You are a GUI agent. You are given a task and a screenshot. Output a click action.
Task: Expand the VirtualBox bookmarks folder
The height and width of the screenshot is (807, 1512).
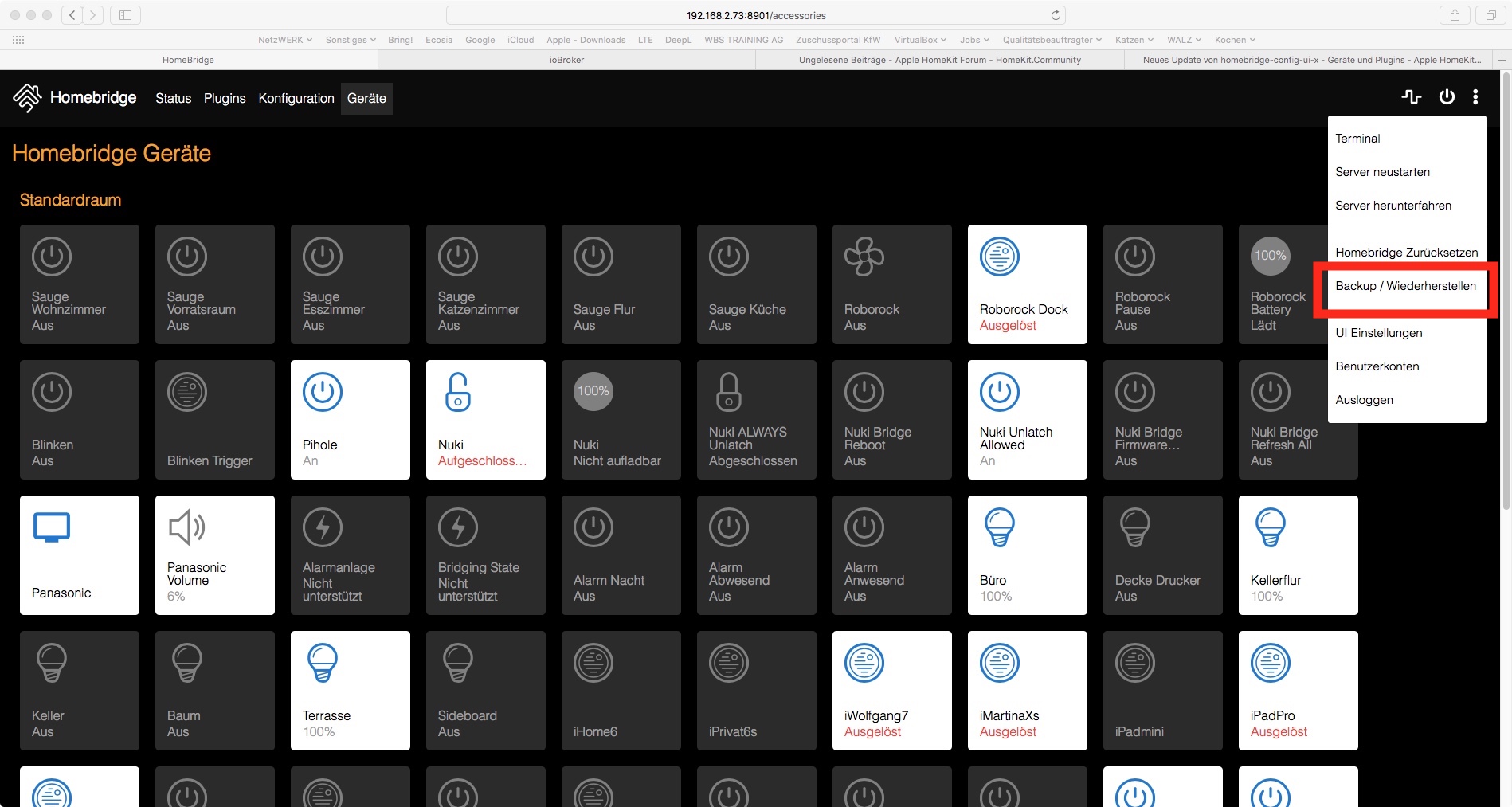tap(920, 40)
